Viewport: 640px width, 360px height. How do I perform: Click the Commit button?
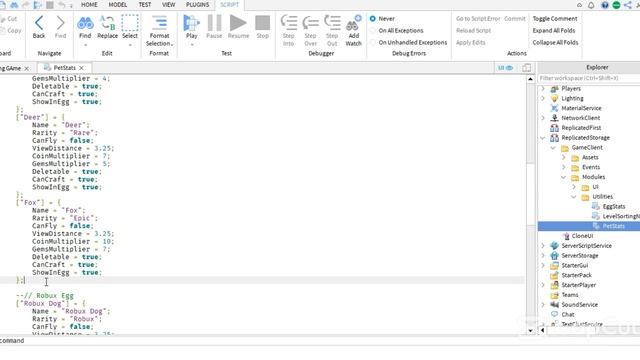coord(515,19)
